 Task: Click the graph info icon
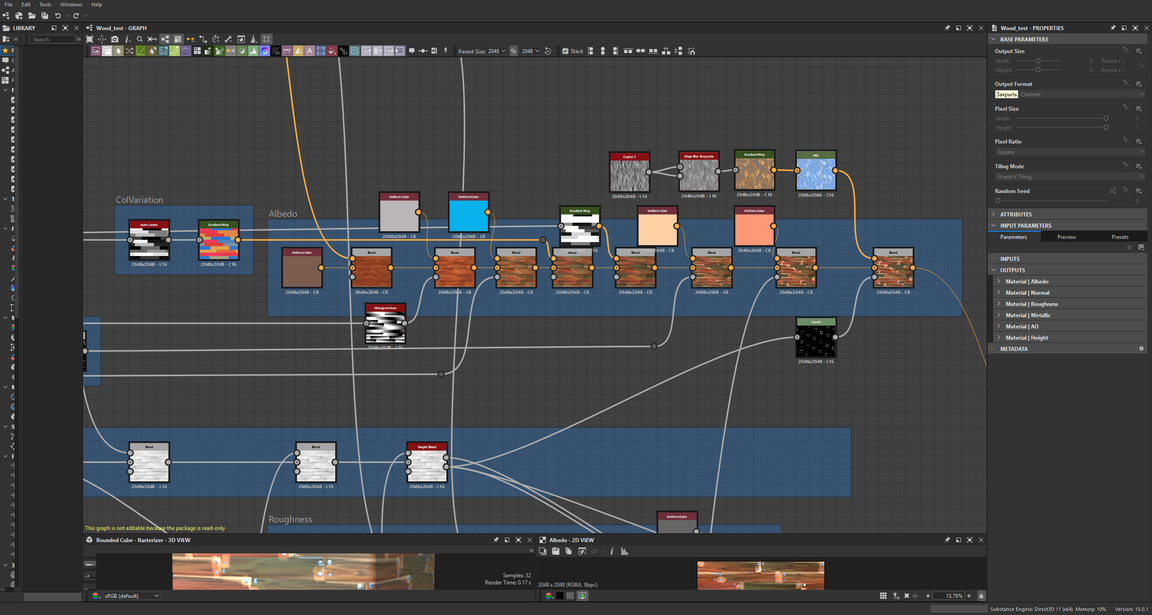(127, 39)
